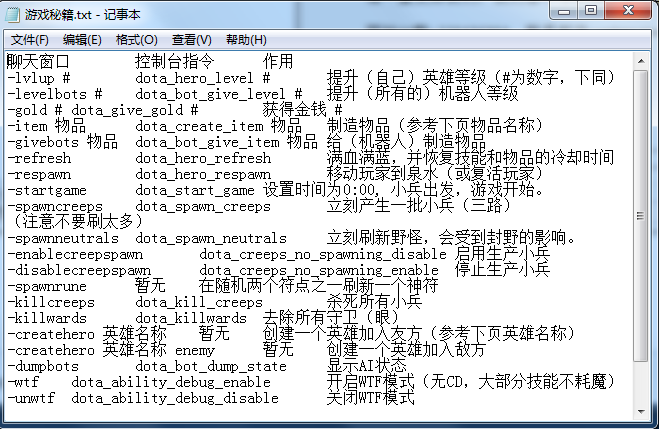Screen dimensions: 659x429
Task: Minimize the 记事本 window
Action: pyautogui.click(x=564, y=11)
